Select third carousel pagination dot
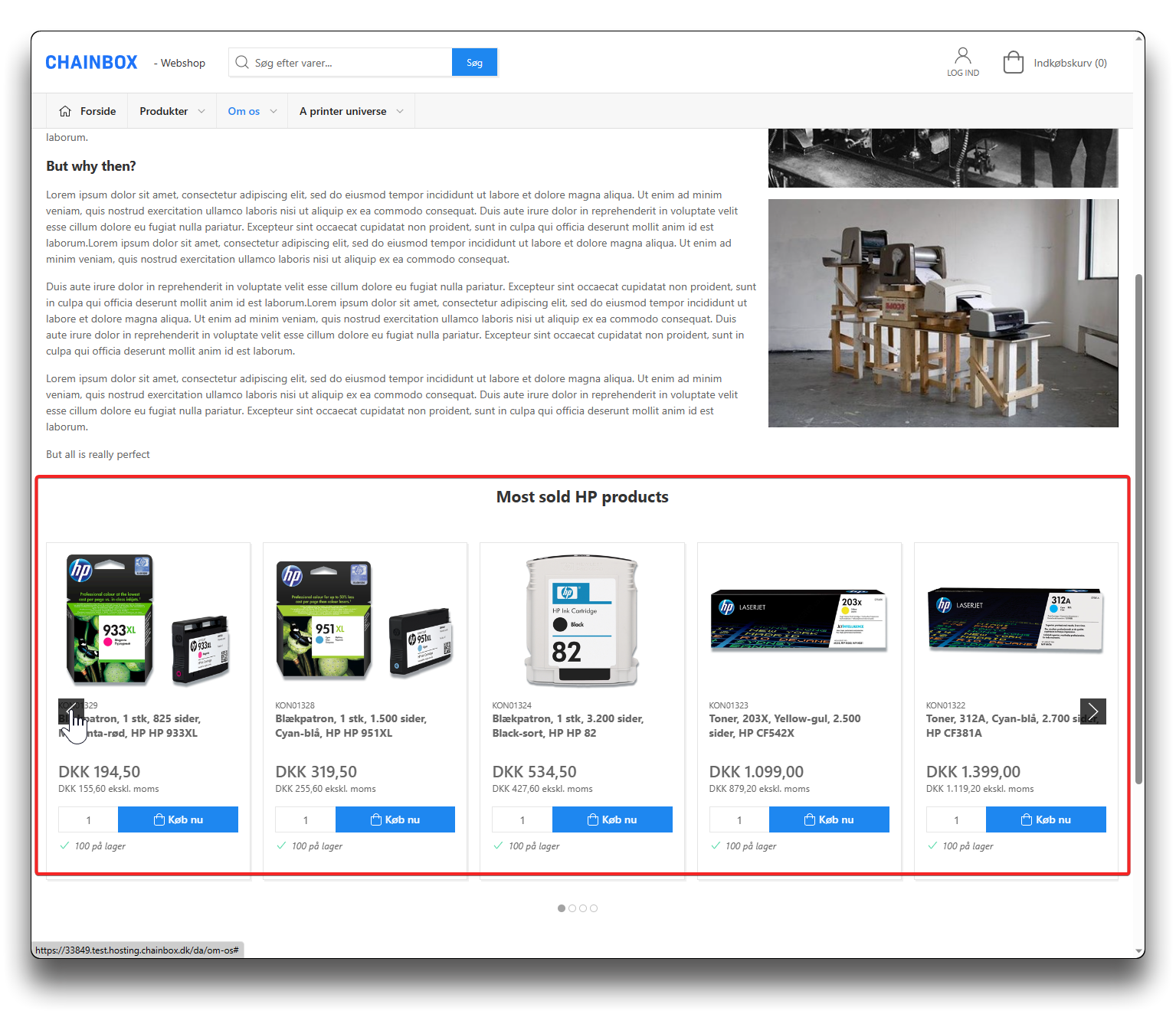Viewport: 1176px width, 1014px height. [583, 908]
